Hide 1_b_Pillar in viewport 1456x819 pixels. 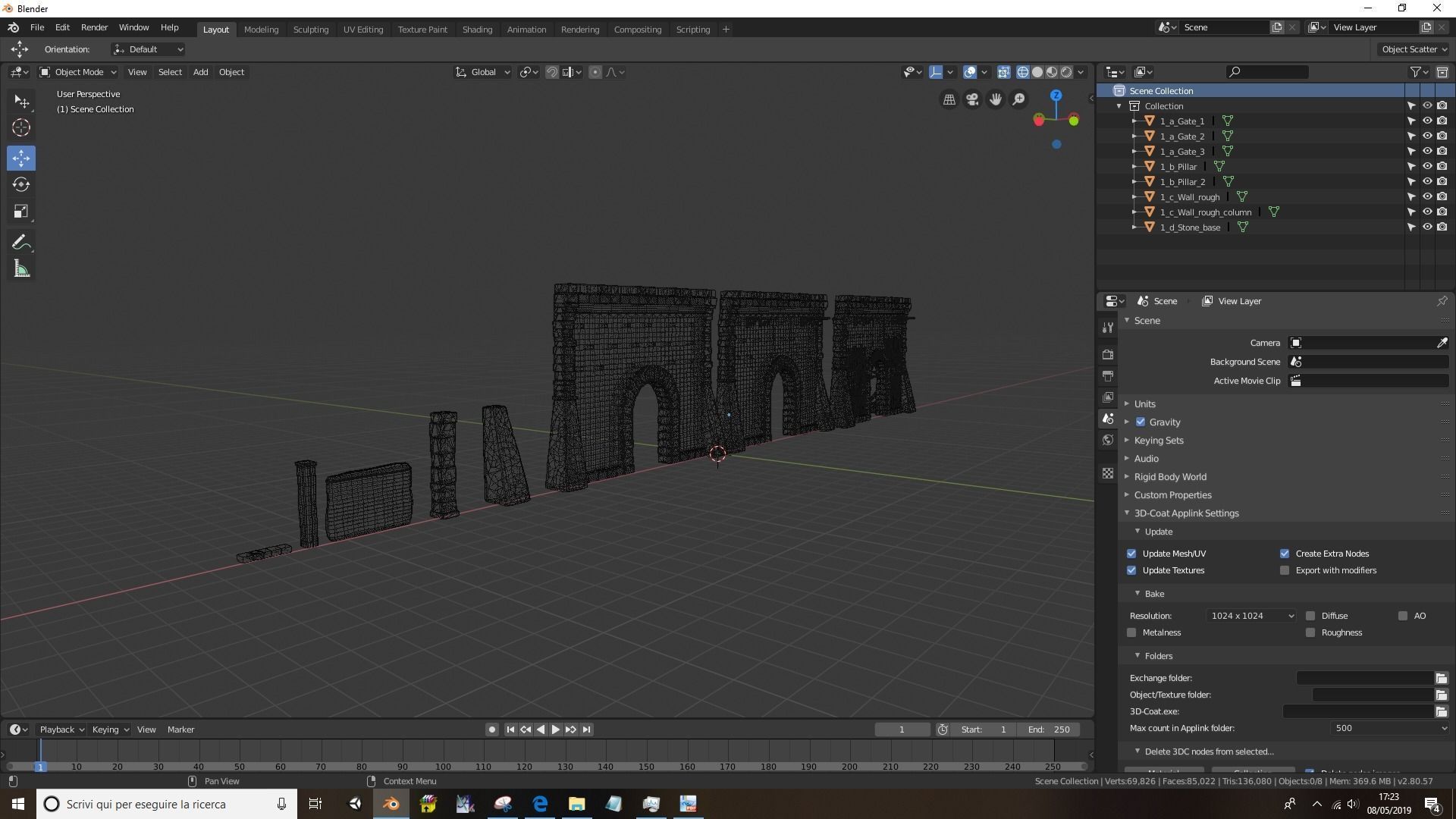[x=1426, y=167]
